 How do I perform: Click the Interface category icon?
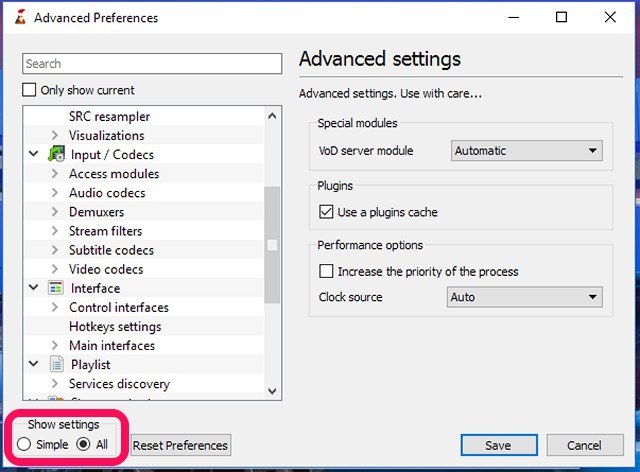click(x=56, y=288)
